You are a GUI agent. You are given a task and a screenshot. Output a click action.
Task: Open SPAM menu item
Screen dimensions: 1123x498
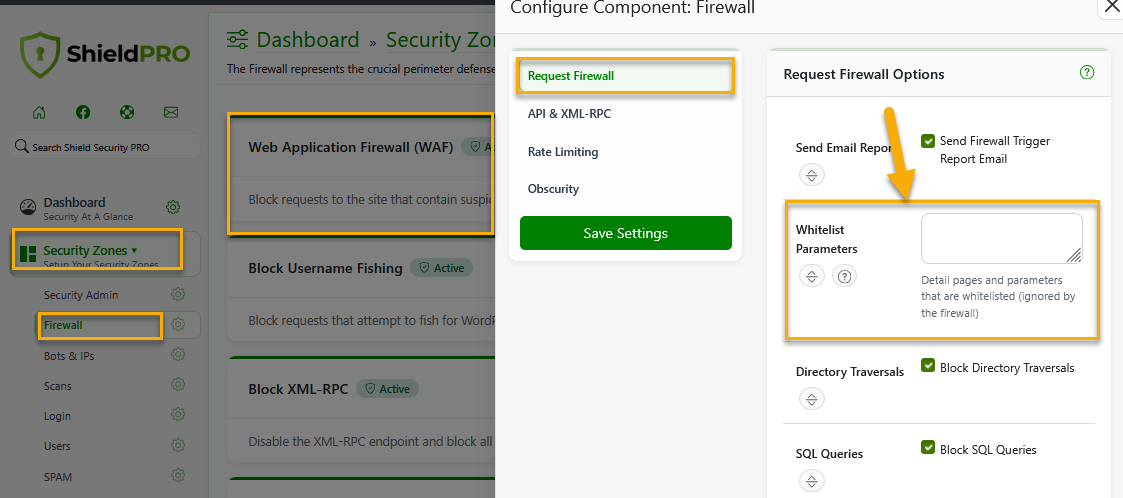[x=58, y=477]
